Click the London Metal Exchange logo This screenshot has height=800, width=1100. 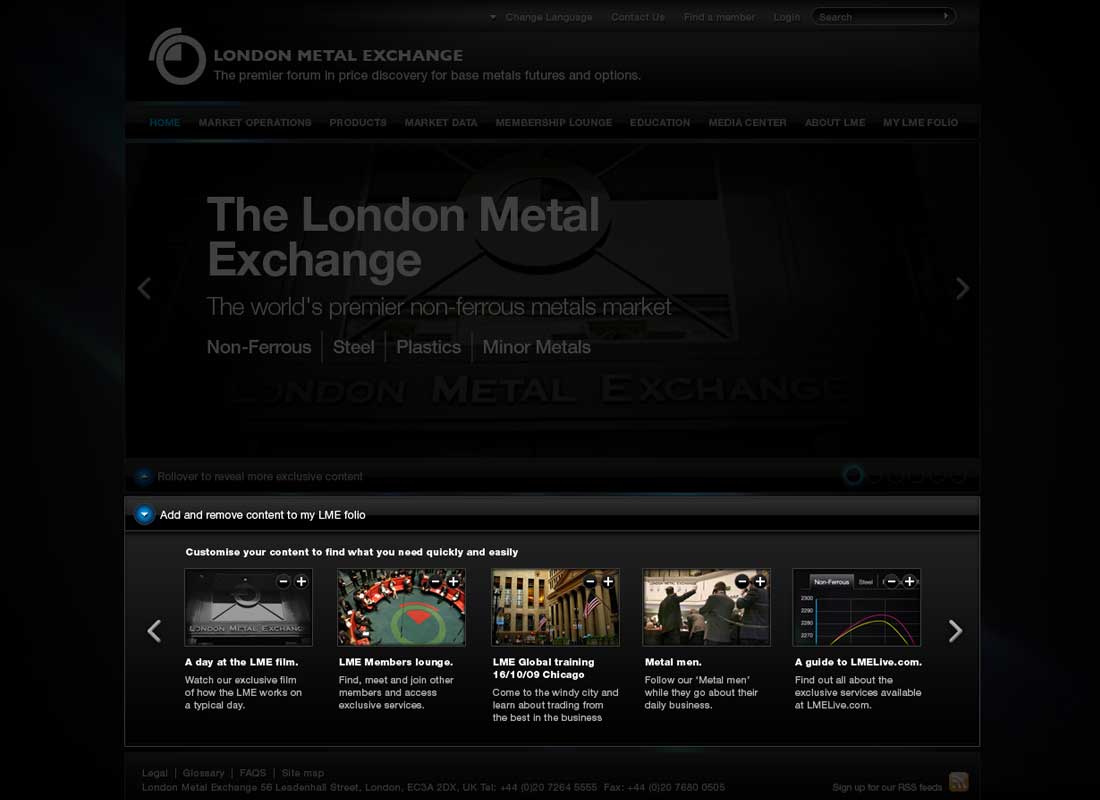click(x=177, y=57)
